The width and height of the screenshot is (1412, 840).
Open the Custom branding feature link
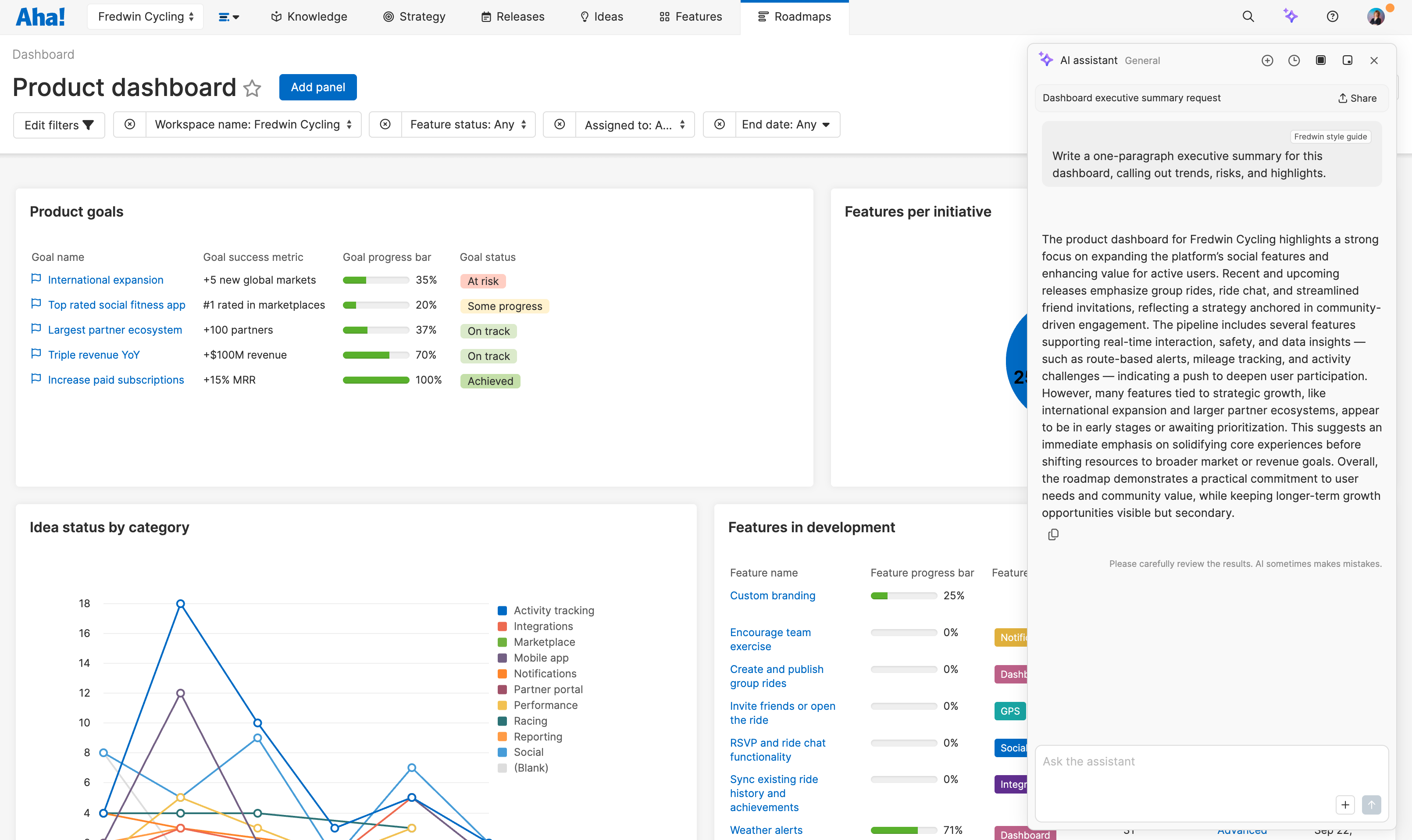772,595
